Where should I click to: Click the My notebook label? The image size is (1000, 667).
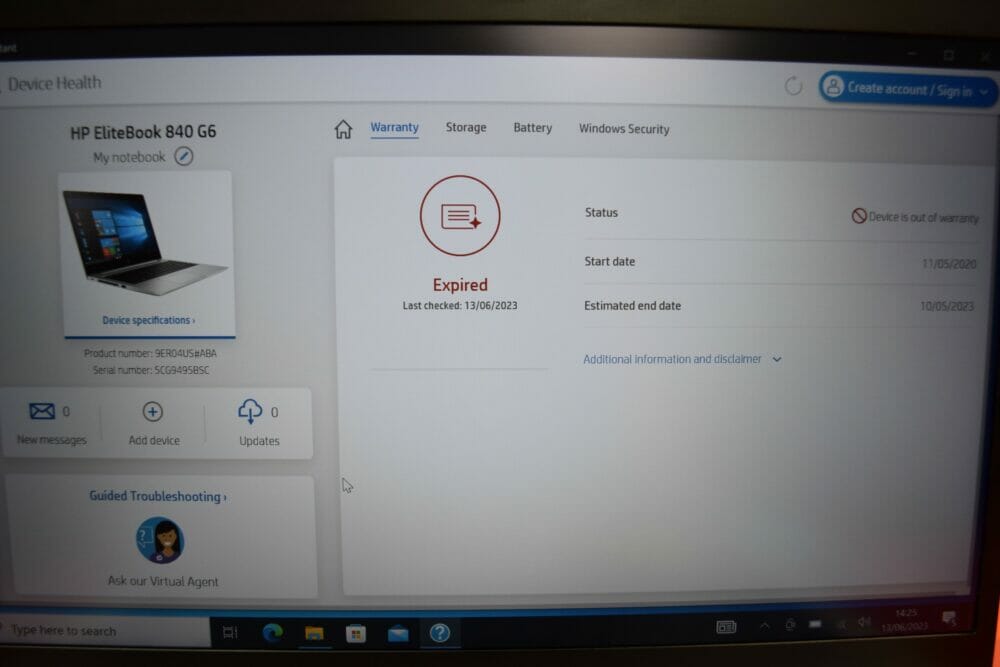pos(129,157)
